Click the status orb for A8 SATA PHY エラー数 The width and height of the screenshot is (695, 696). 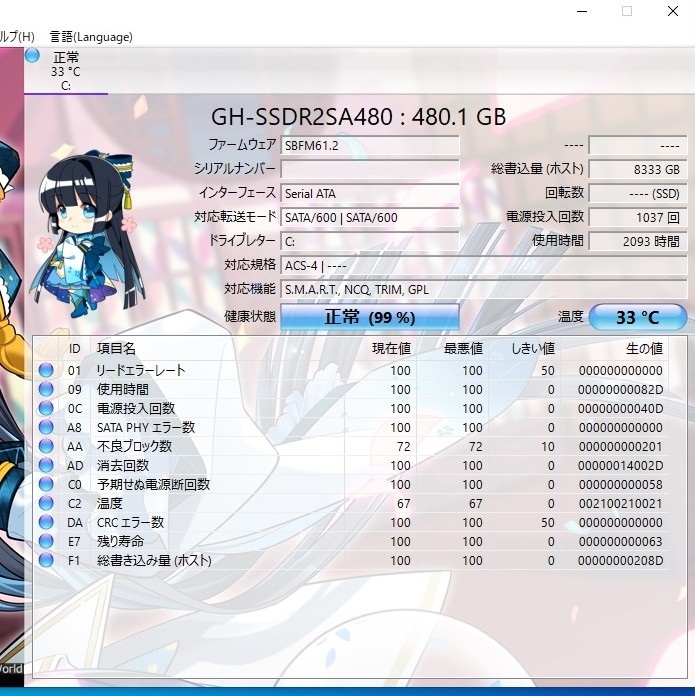pyautogui.click(x=46, y=427)
